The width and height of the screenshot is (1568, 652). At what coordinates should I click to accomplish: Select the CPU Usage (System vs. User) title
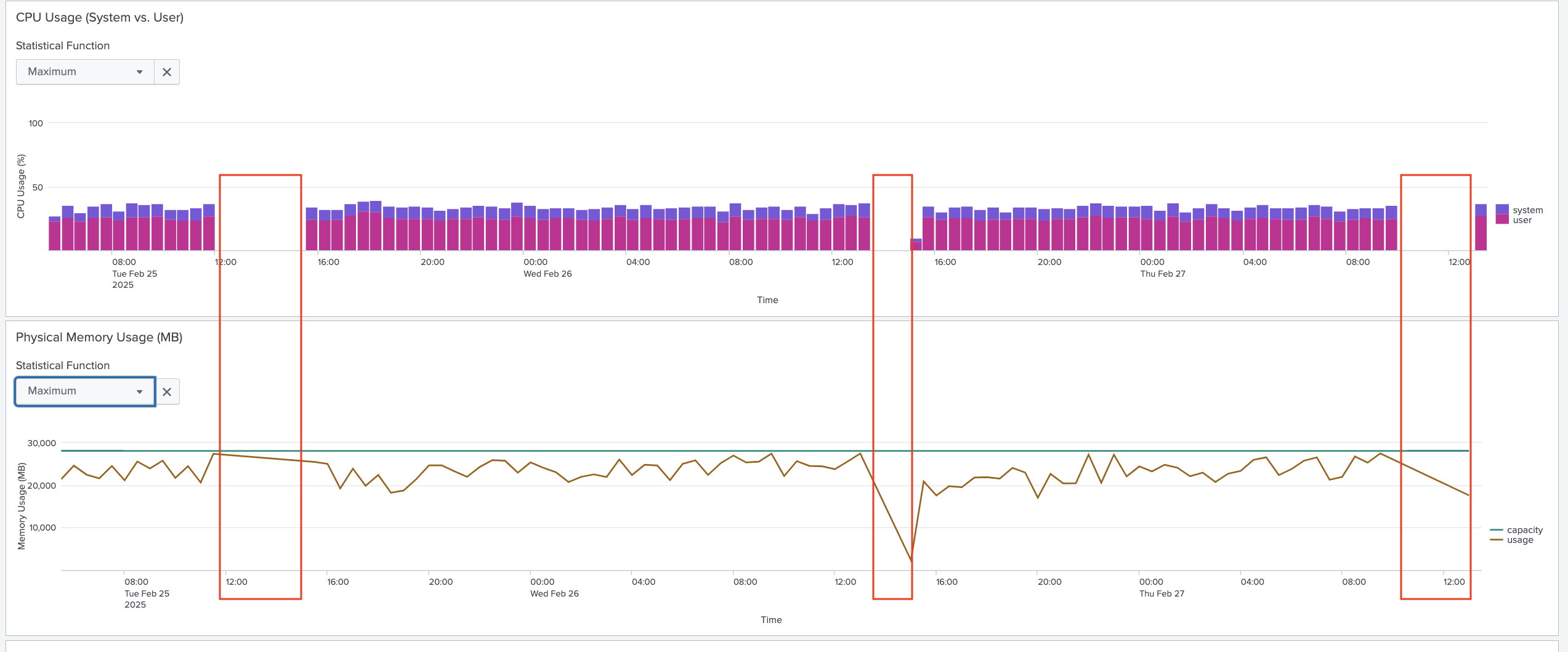pos(99,17)
